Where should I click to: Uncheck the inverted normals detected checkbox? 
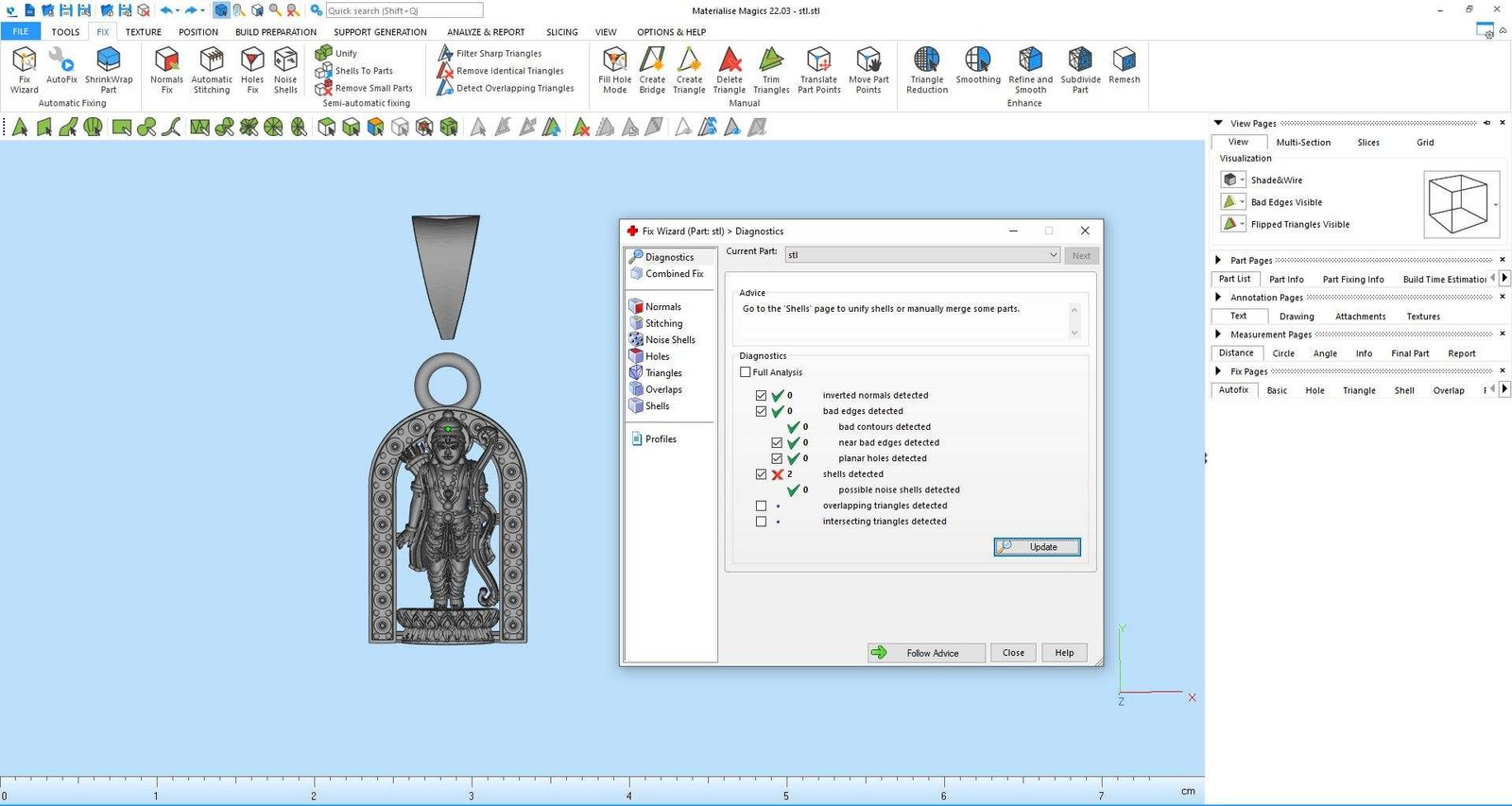[761, 396]
